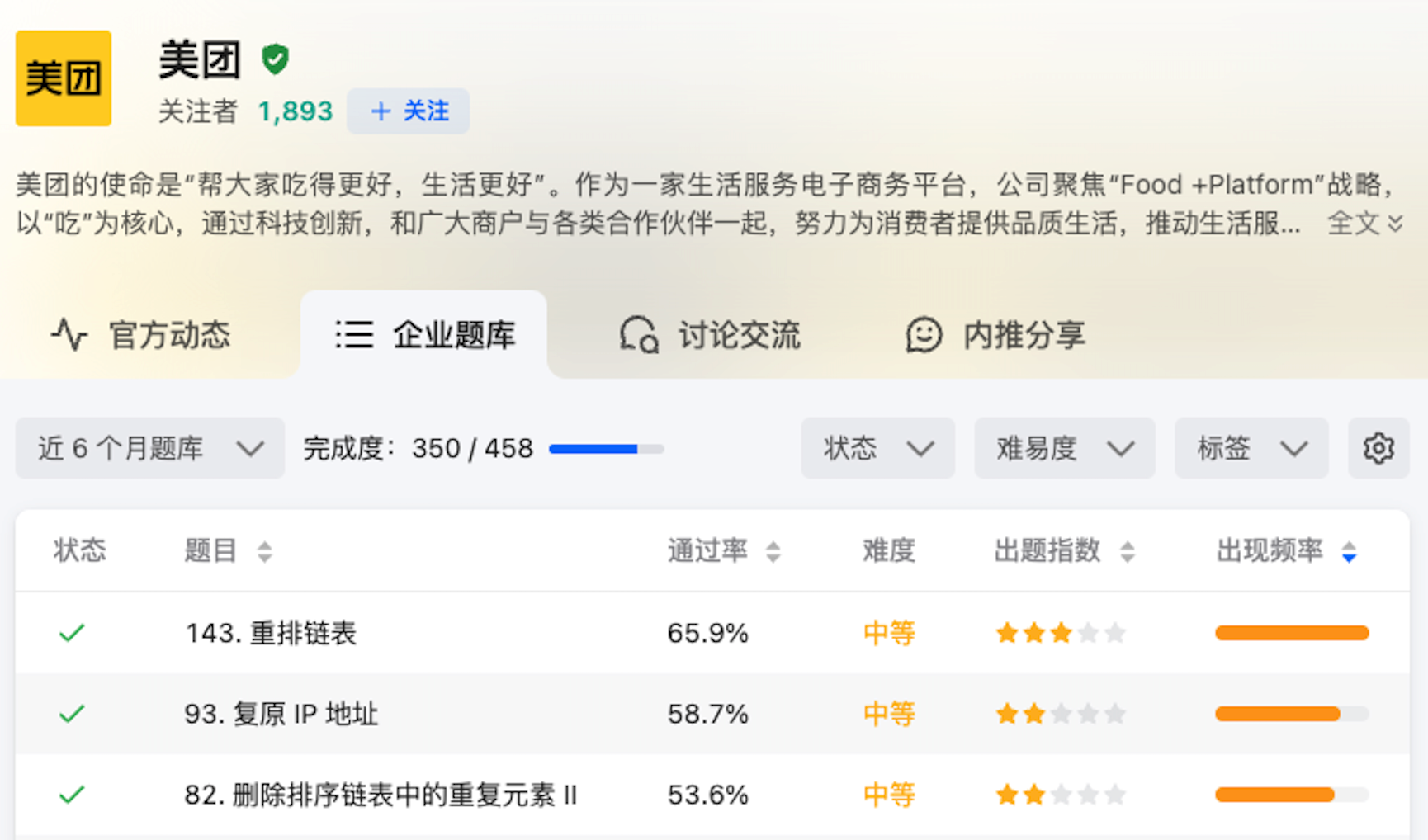Open the 官方动态 tab
Viewport: 1428px width, 840px height.
(x=141, y=335)
